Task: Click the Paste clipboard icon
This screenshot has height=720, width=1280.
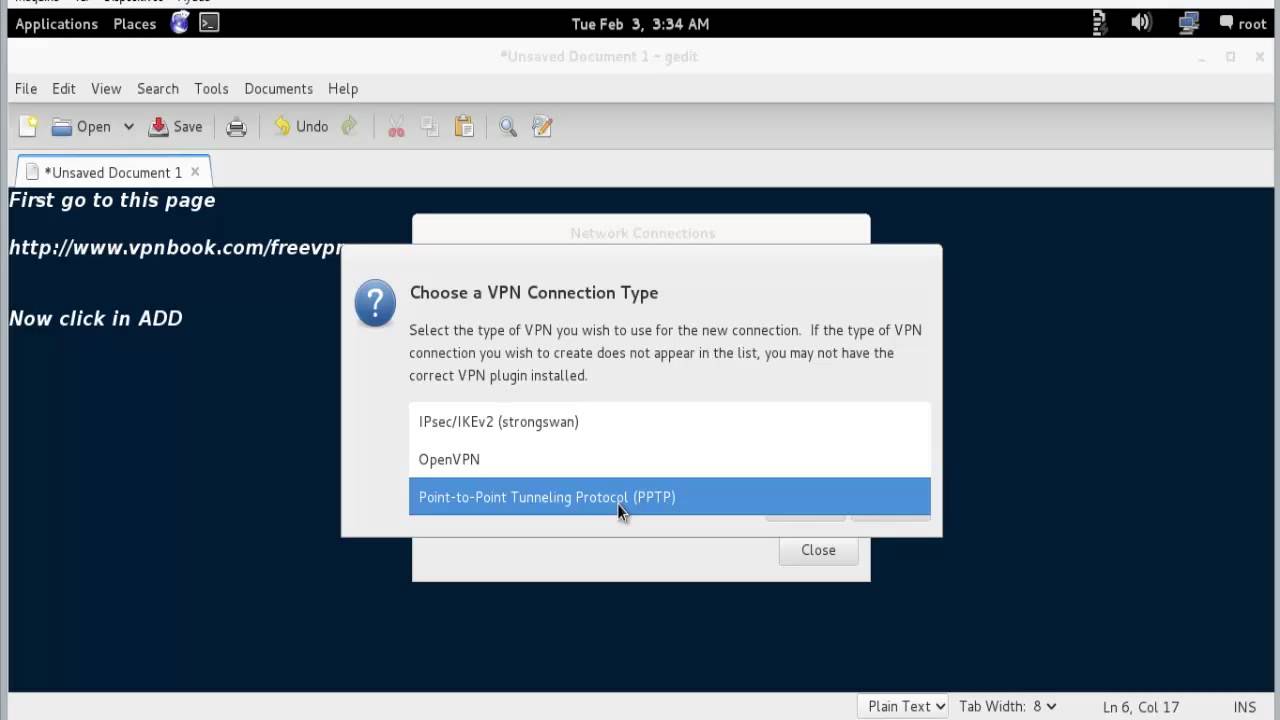Action: point(464,127)
